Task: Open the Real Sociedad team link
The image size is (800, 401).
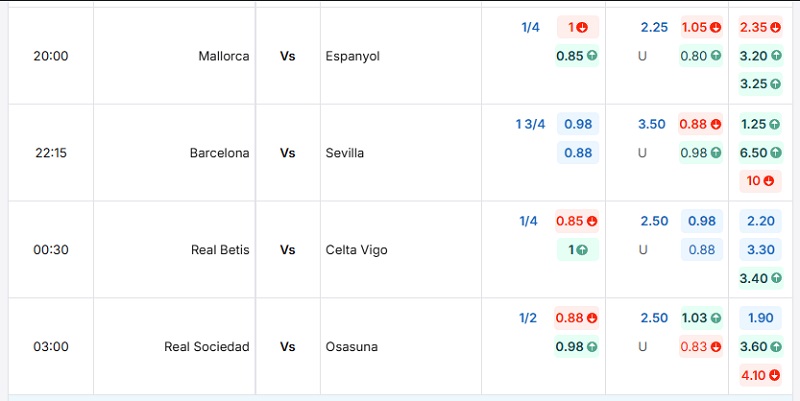Action: (x=207, y=347)
